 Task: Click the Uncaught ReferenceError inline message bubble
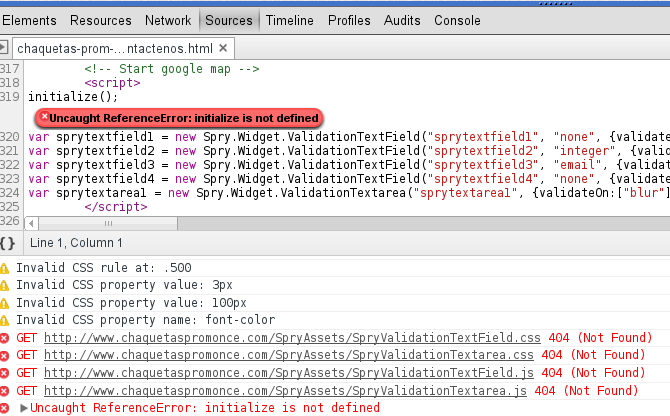(179, 118)
